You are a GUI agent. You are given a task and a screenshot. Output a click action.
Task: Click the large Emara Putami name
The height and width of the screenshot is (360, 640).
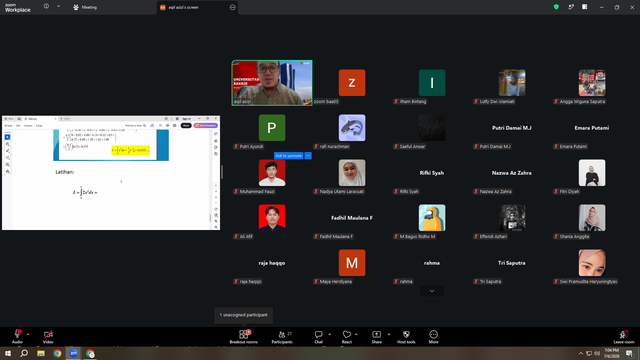[x=591, y=128]
